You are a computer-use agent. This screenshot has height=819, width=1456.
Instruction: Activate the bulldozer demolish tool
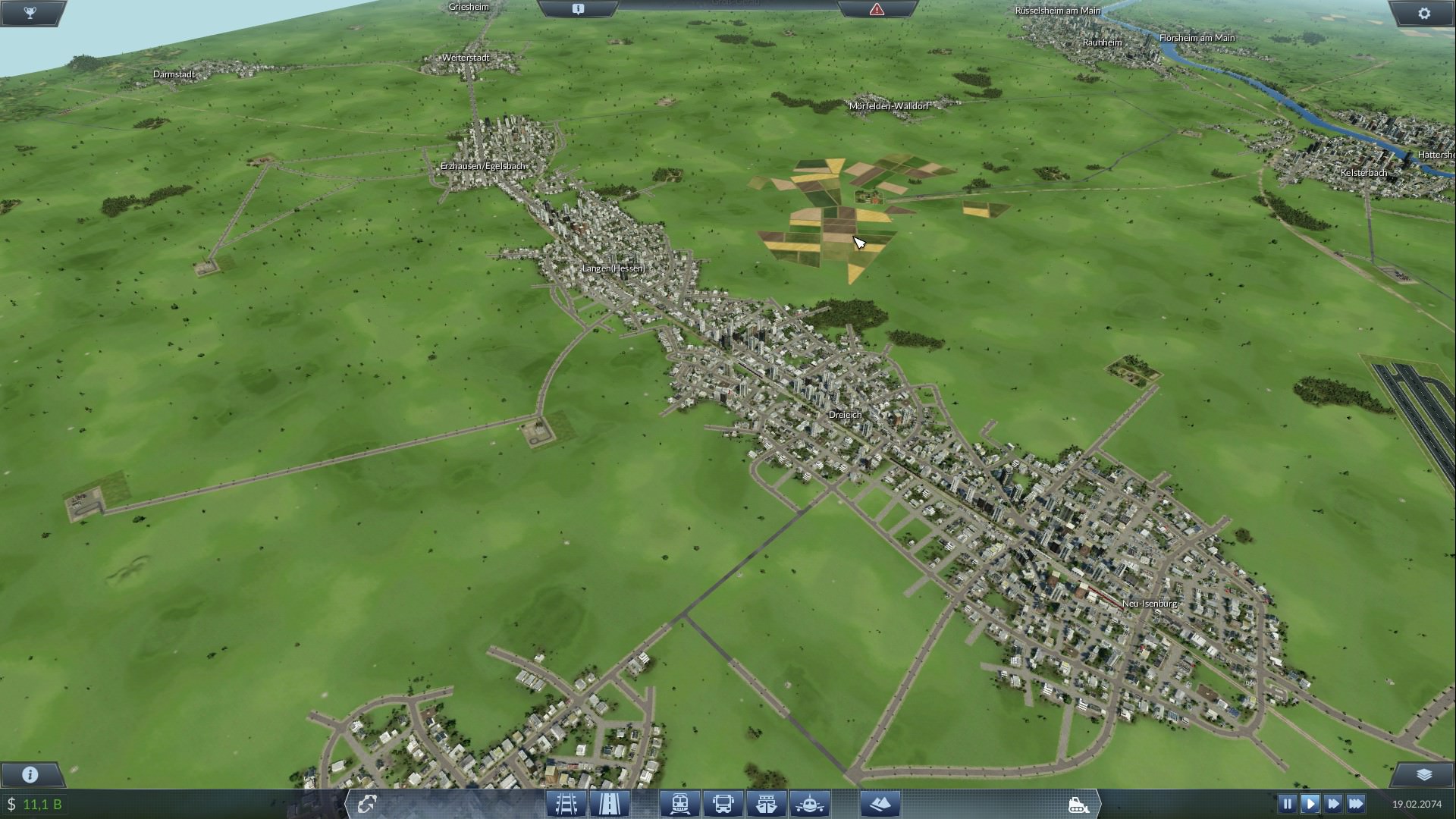click(x=1078, y=804)
